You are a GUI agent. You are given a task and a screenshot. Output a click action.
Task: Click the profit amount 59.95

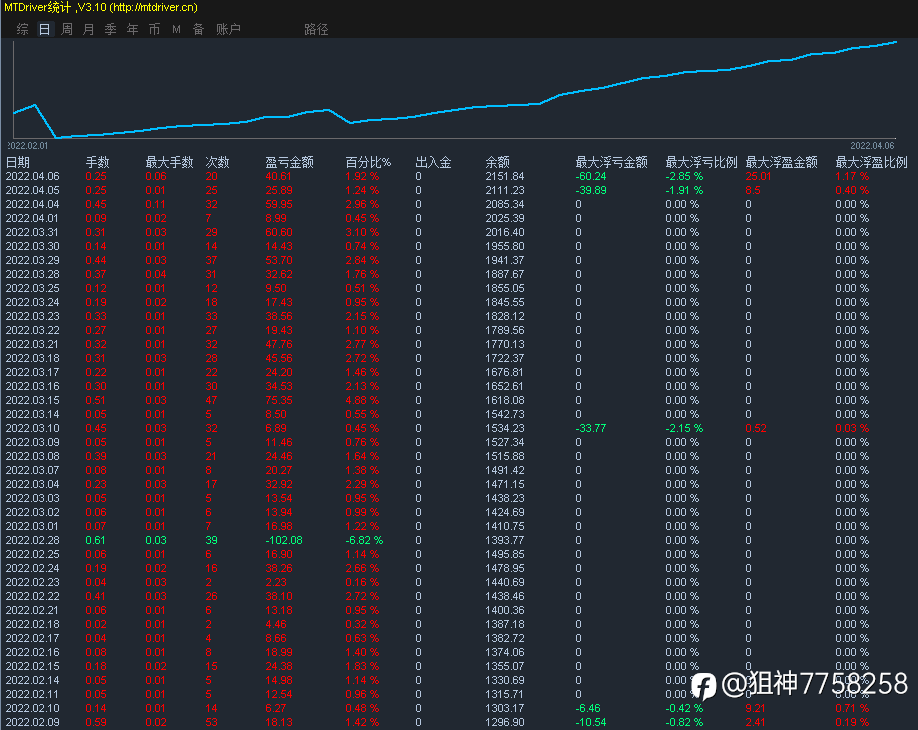[279, 204]
